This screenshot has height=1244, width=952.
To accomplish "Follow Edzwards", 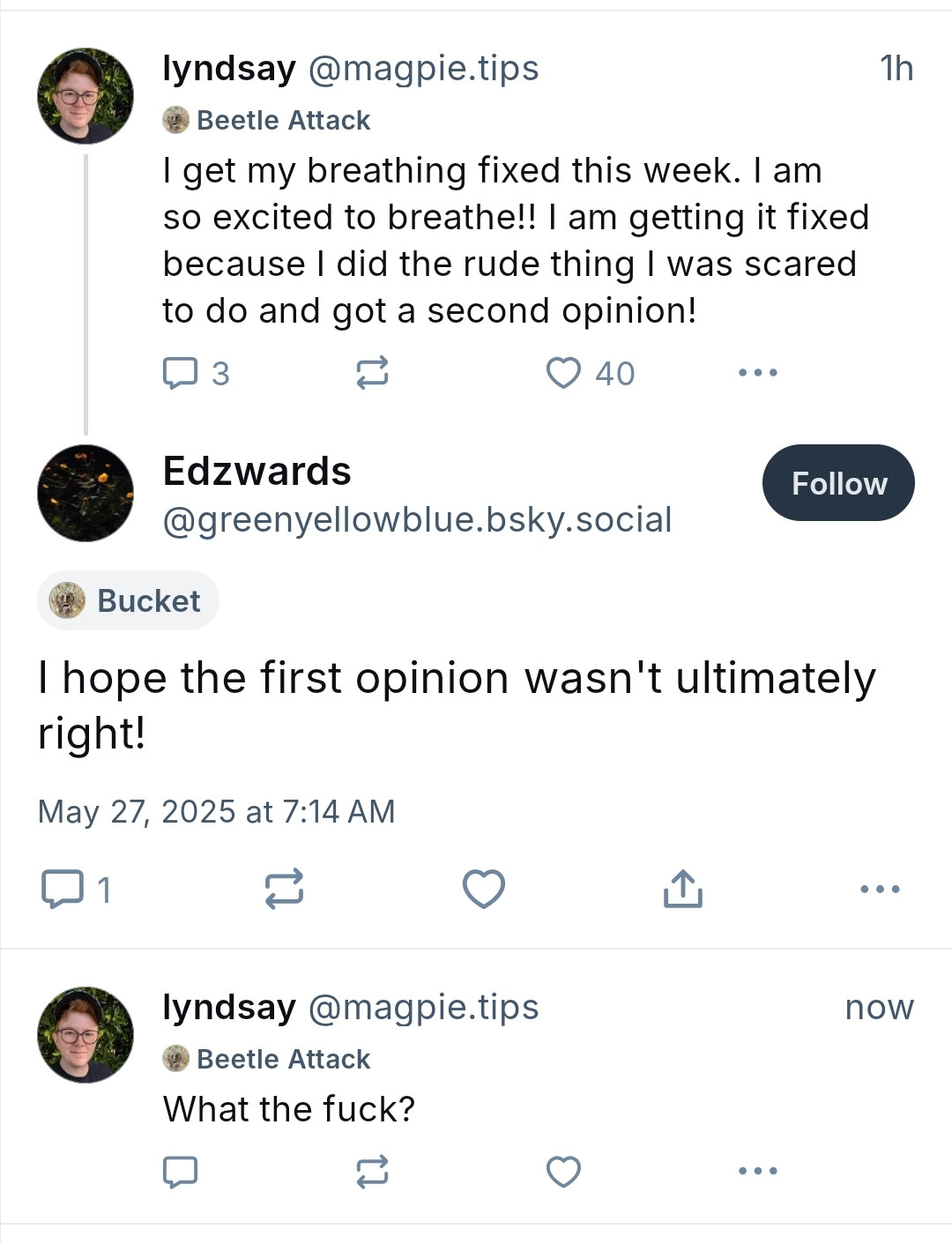I will (838, 483).
